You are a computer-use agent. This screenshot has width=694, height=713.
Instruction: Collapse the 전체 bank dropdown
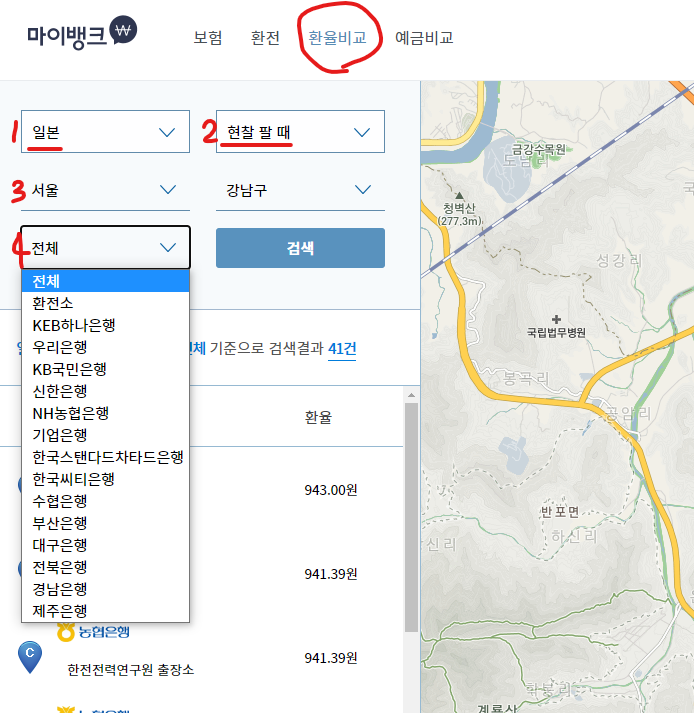[x=106, y=247]
